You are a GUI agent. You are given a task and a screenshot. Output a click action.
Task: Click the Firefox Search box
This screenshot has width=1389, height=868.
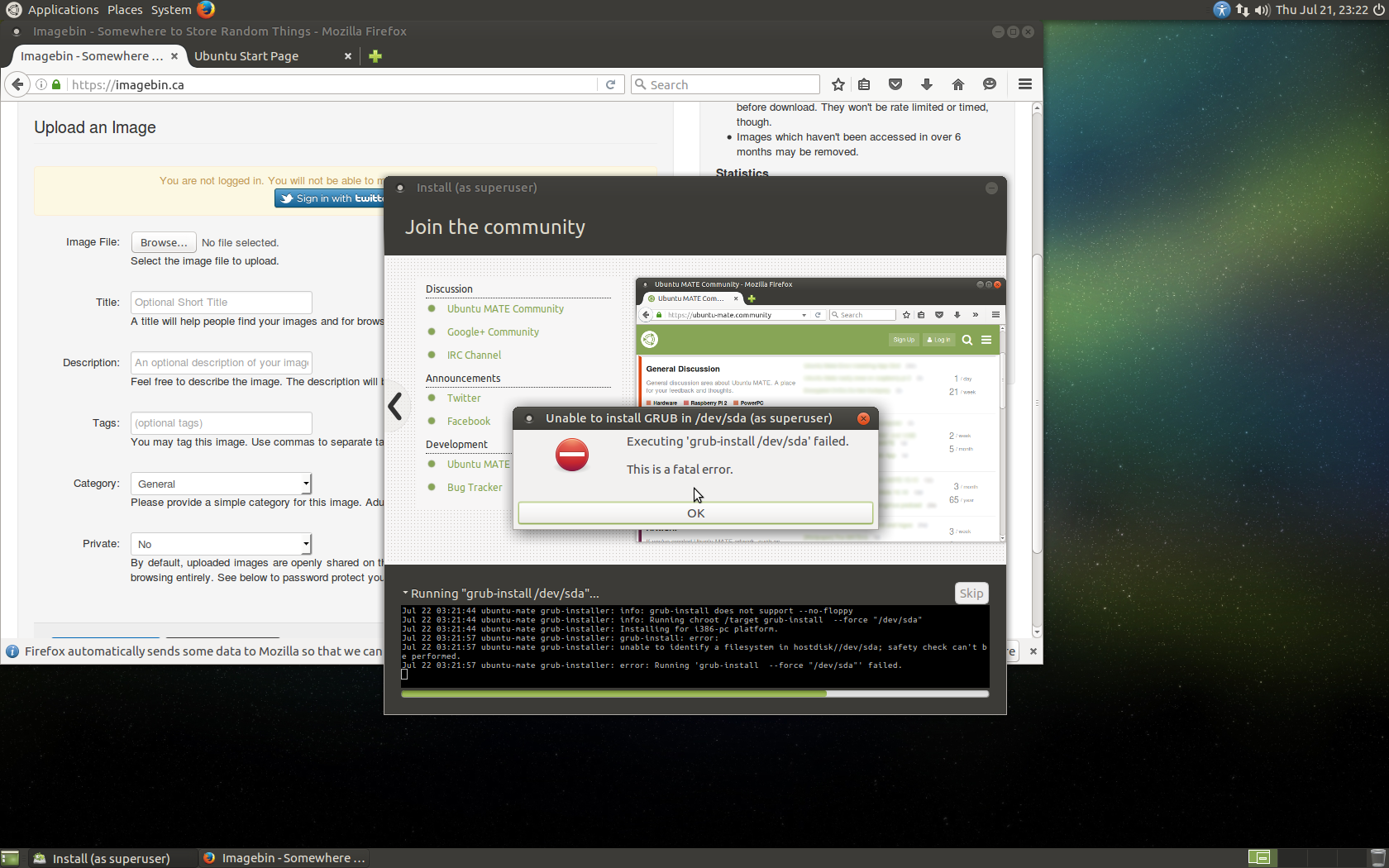[x=725, y=84]
